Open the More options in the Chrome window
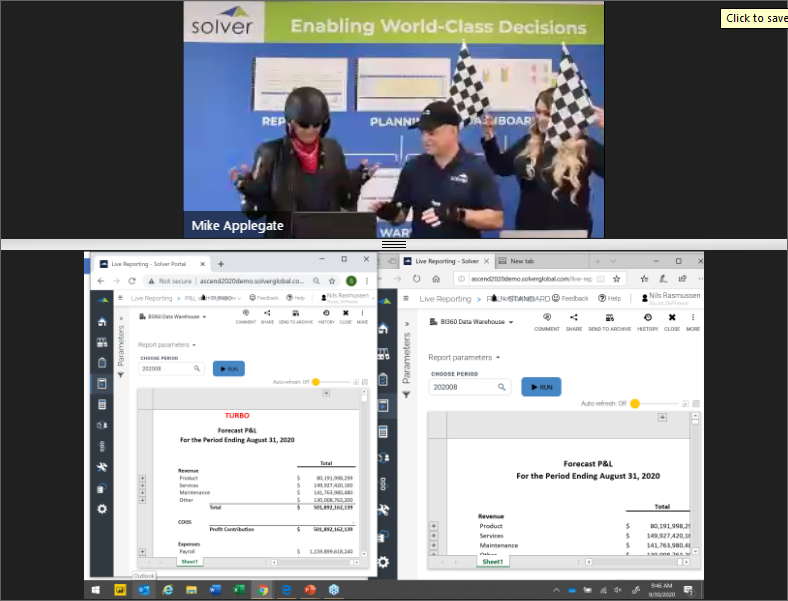788x601 pixels. click(362, 316)
